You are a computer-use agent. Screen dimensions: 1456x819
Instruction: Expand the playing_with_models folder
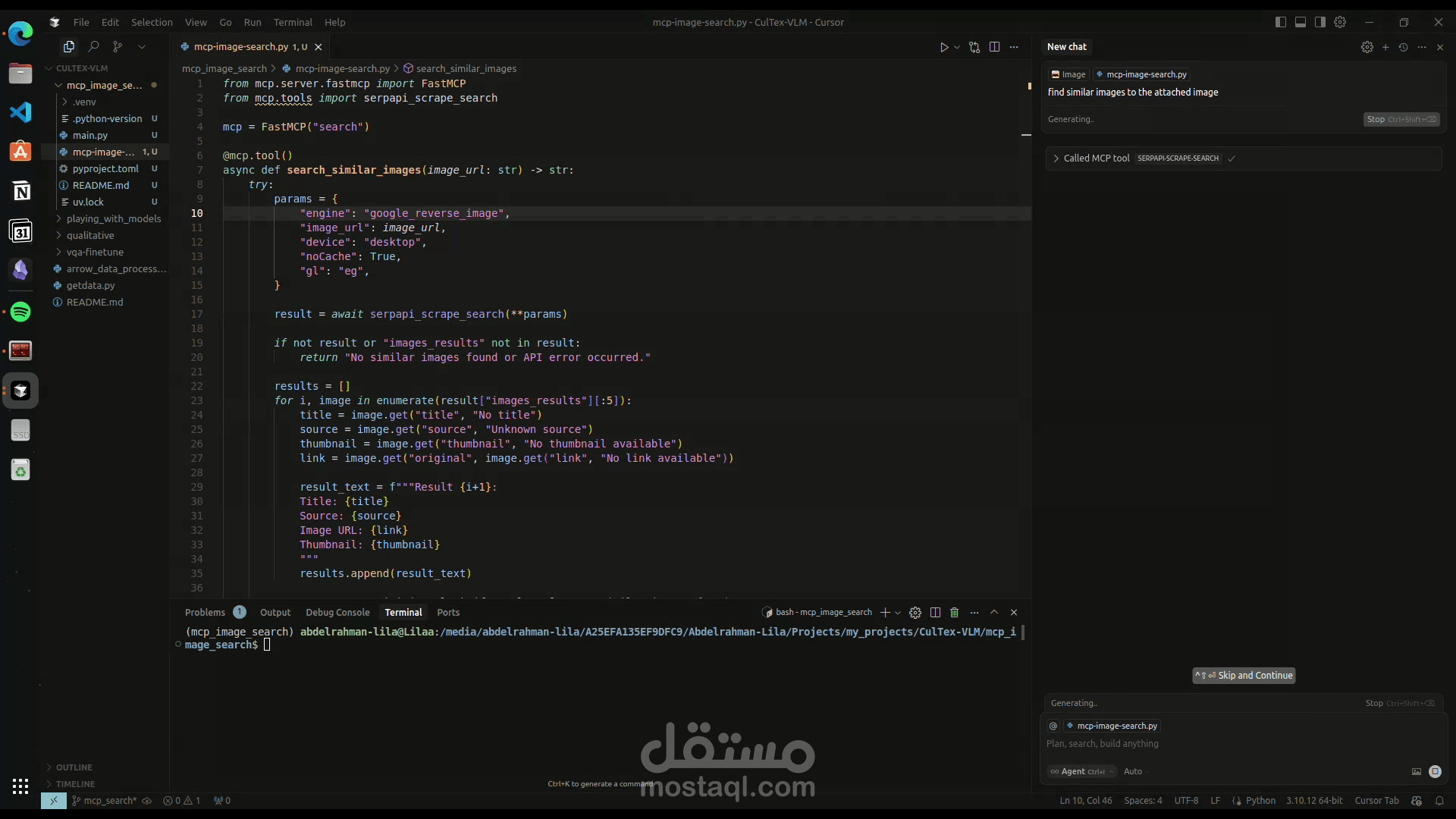pos(113,218)
